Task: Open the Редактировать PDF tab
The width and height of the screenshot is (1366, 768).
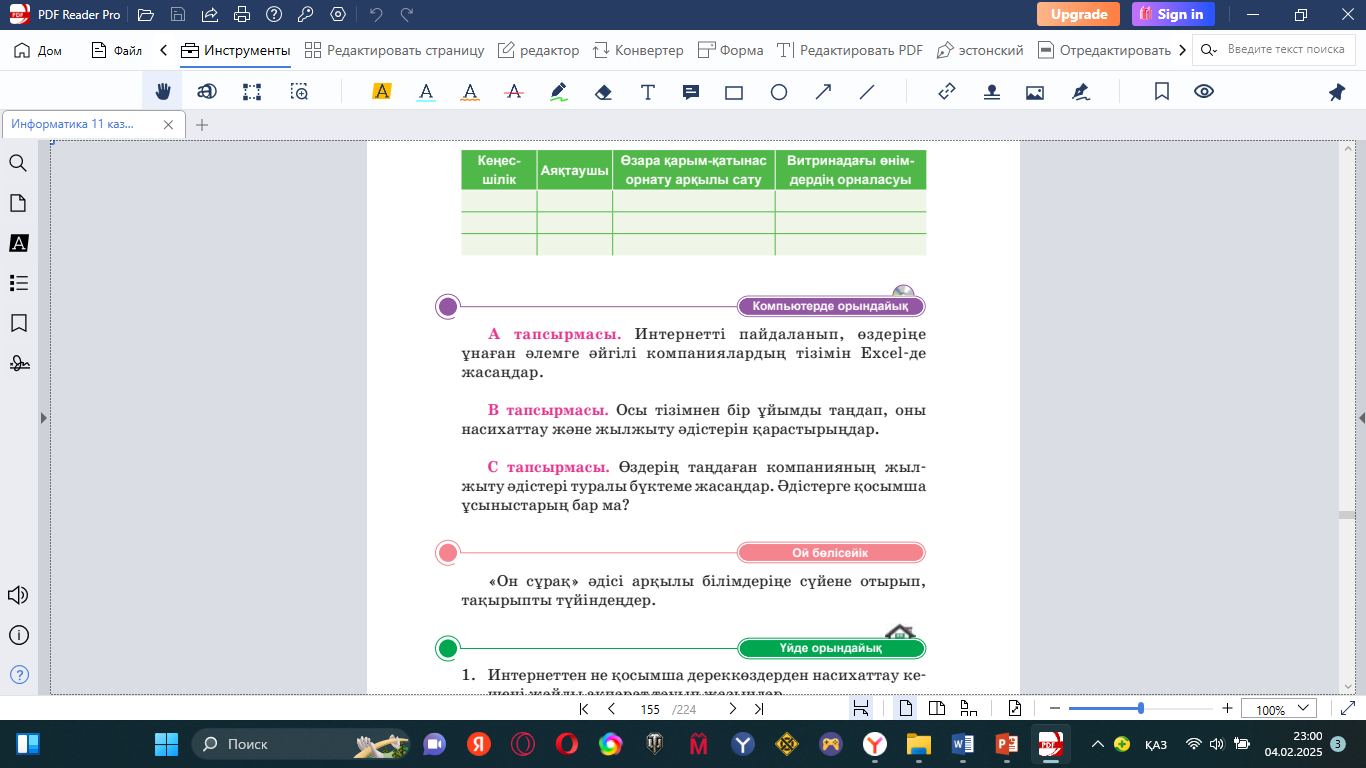Action: pyautogui.click(x=850, y=50)
